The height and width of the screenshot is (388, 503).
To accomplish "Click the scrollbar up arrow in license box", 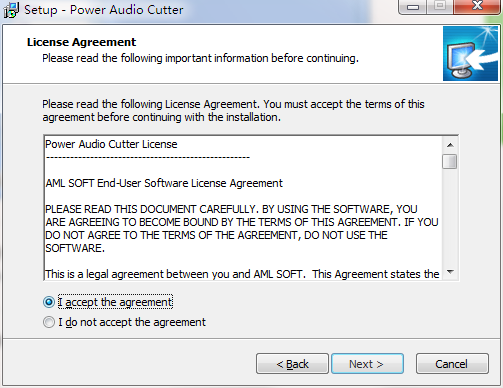I will coord(450,145).
